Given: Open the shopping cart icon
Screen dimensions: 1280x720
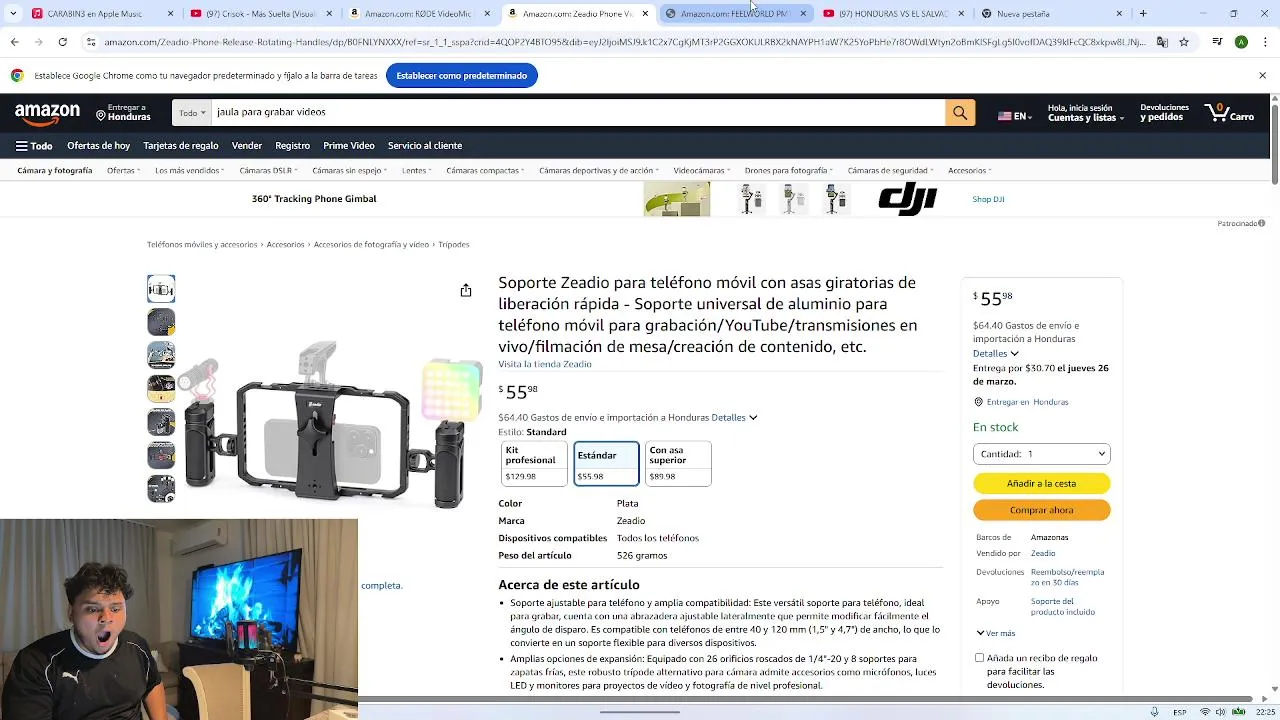Looking at the screenshot, I should pos(1230,113).
